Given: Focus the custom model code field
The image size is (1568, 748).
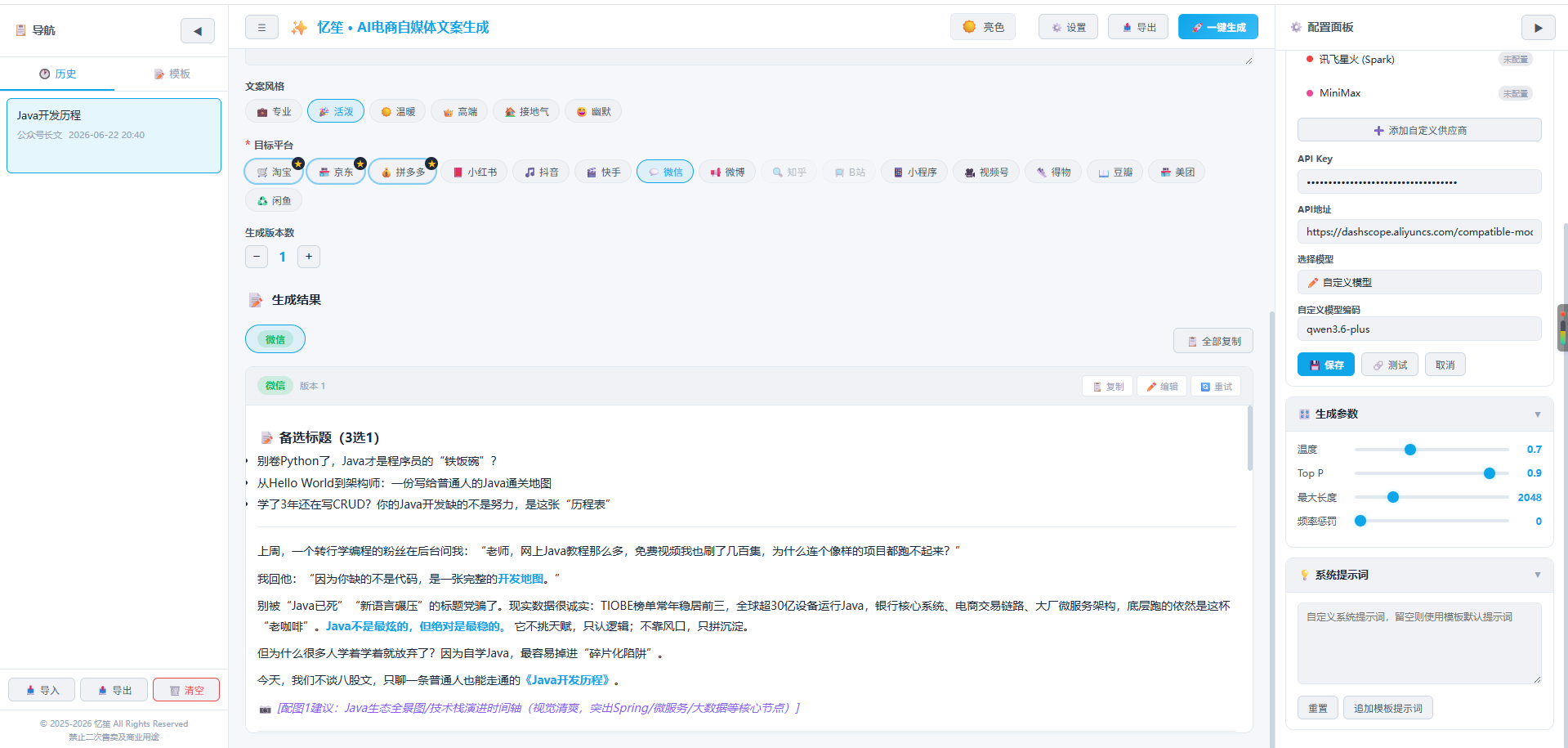Looking at the screenshot, I should click(x=1419, y=329).
